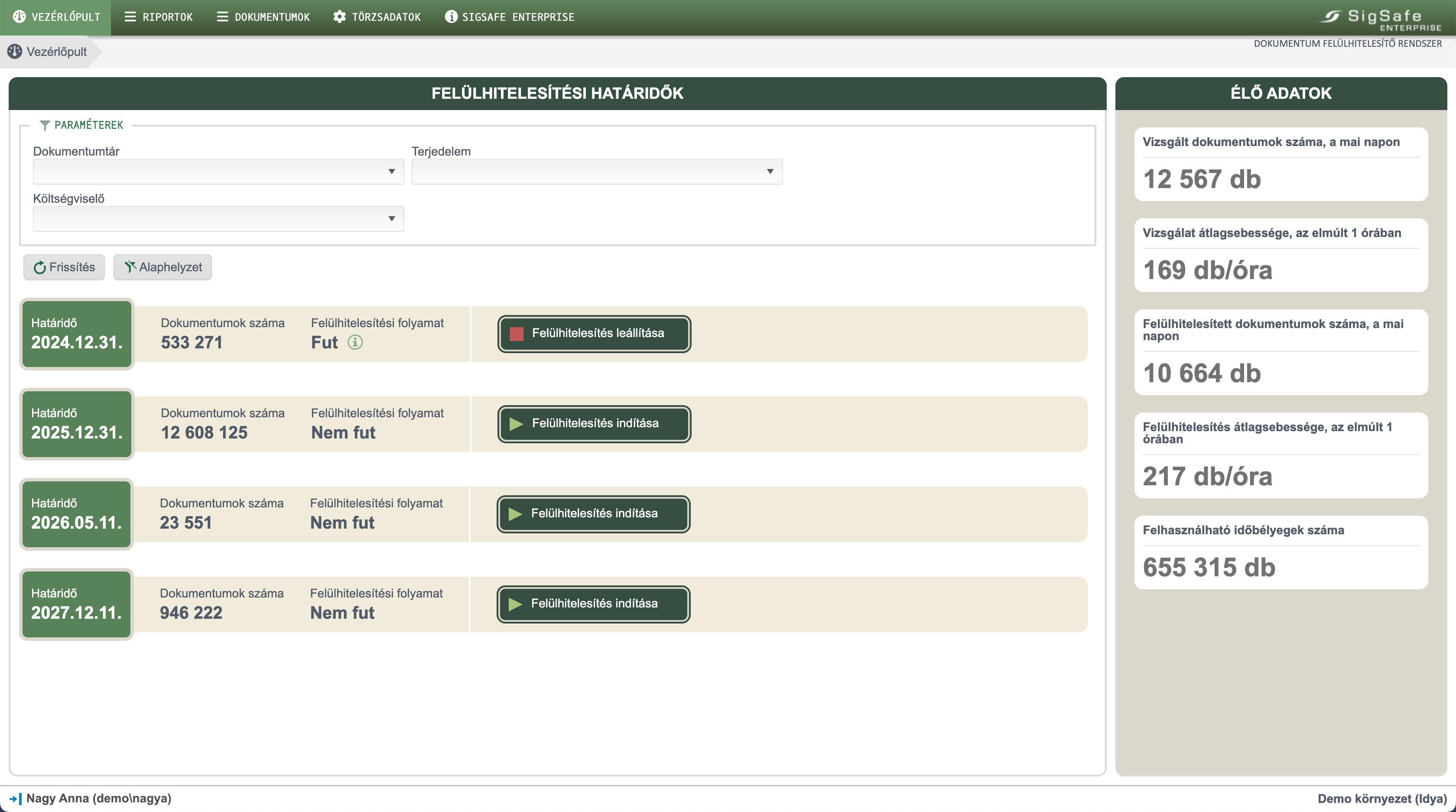
Task: Click the info icon next to Fut status
Action: point(355,342)
